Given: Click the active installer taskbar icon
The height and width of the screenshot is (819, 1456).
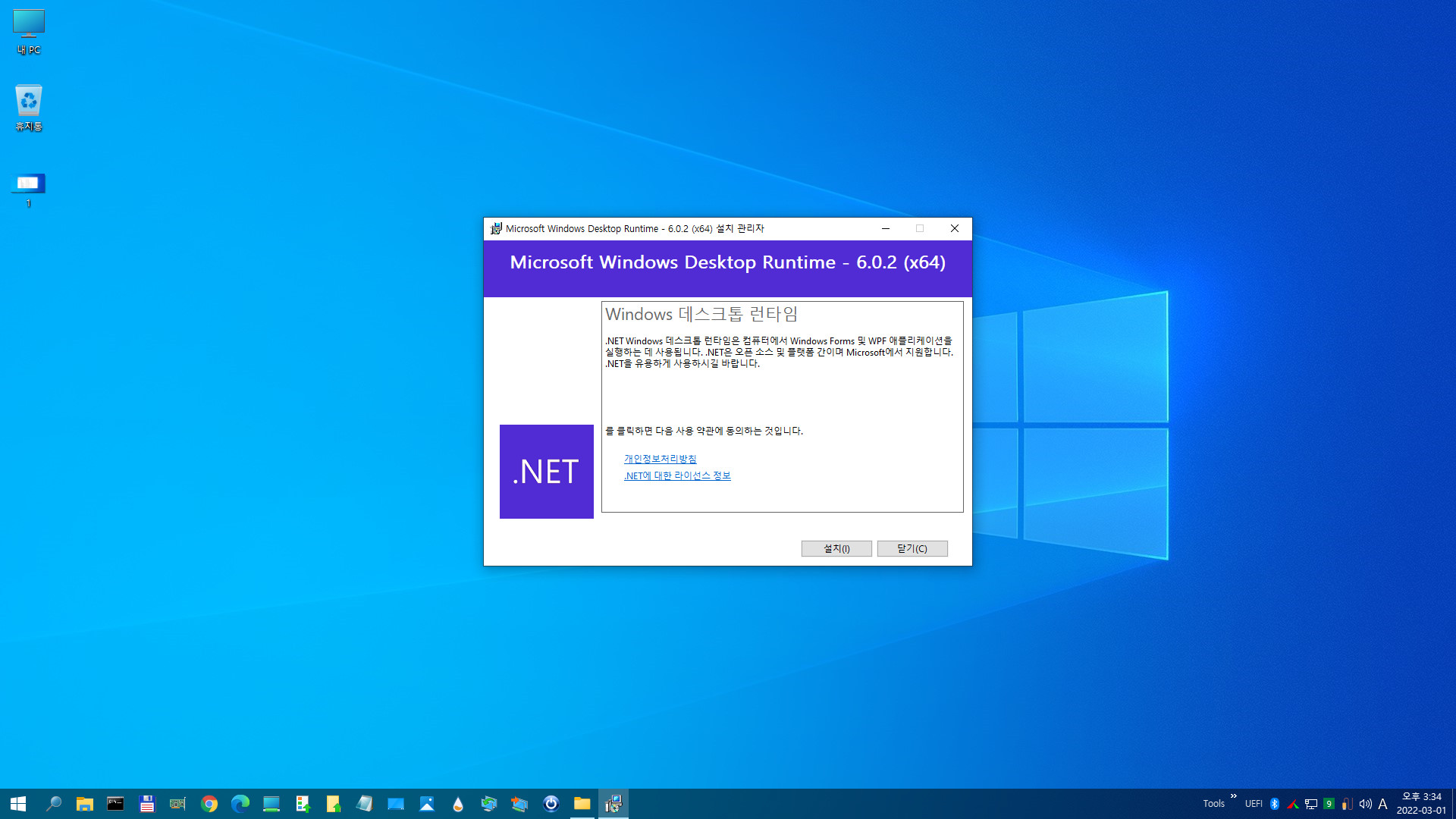Looking at the screenshot, I should pyautogui.click(x=613, y=804).
